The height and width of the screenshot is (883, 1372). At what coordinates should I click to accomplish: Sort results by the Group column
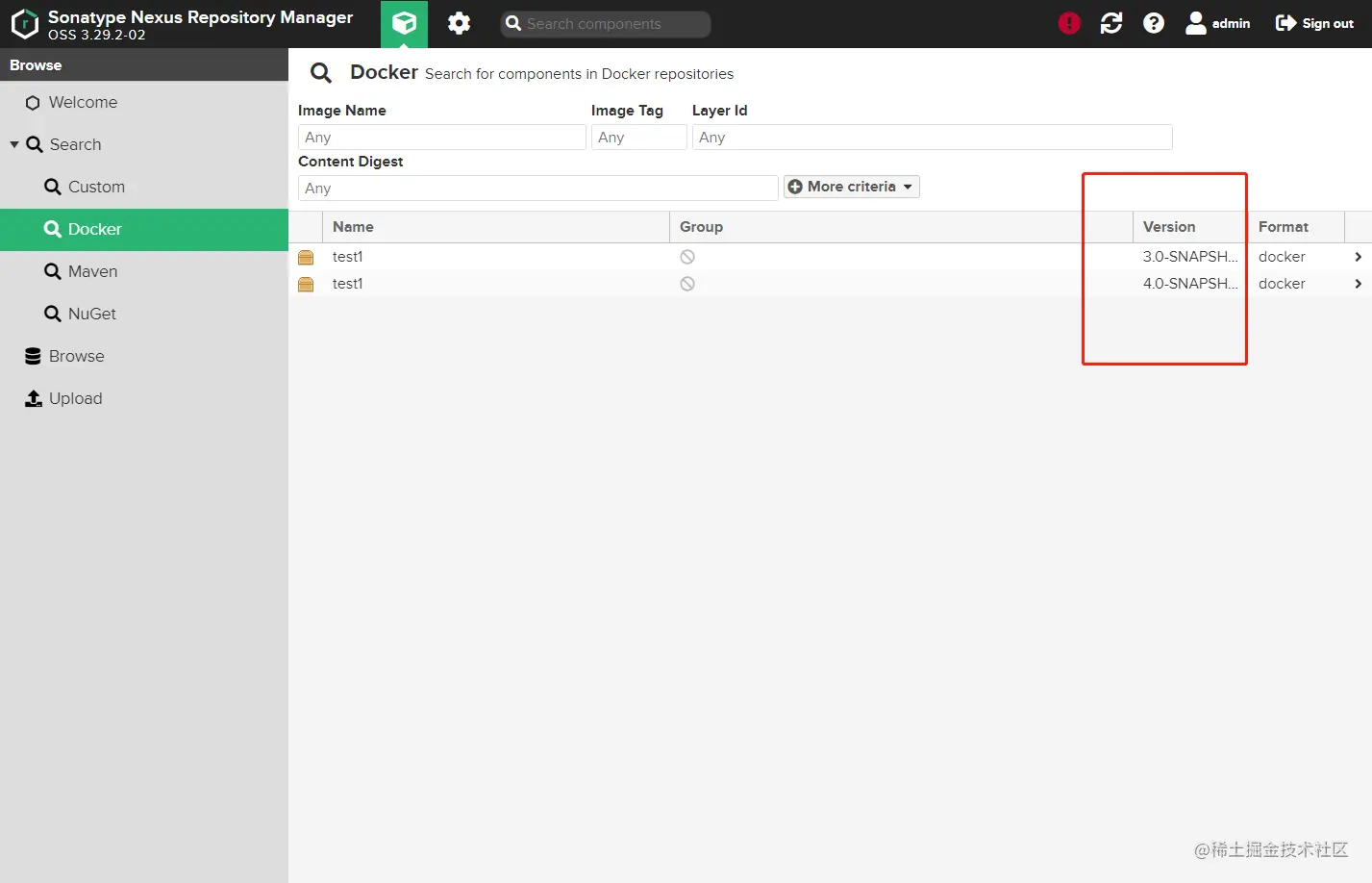tap(901, 227)
